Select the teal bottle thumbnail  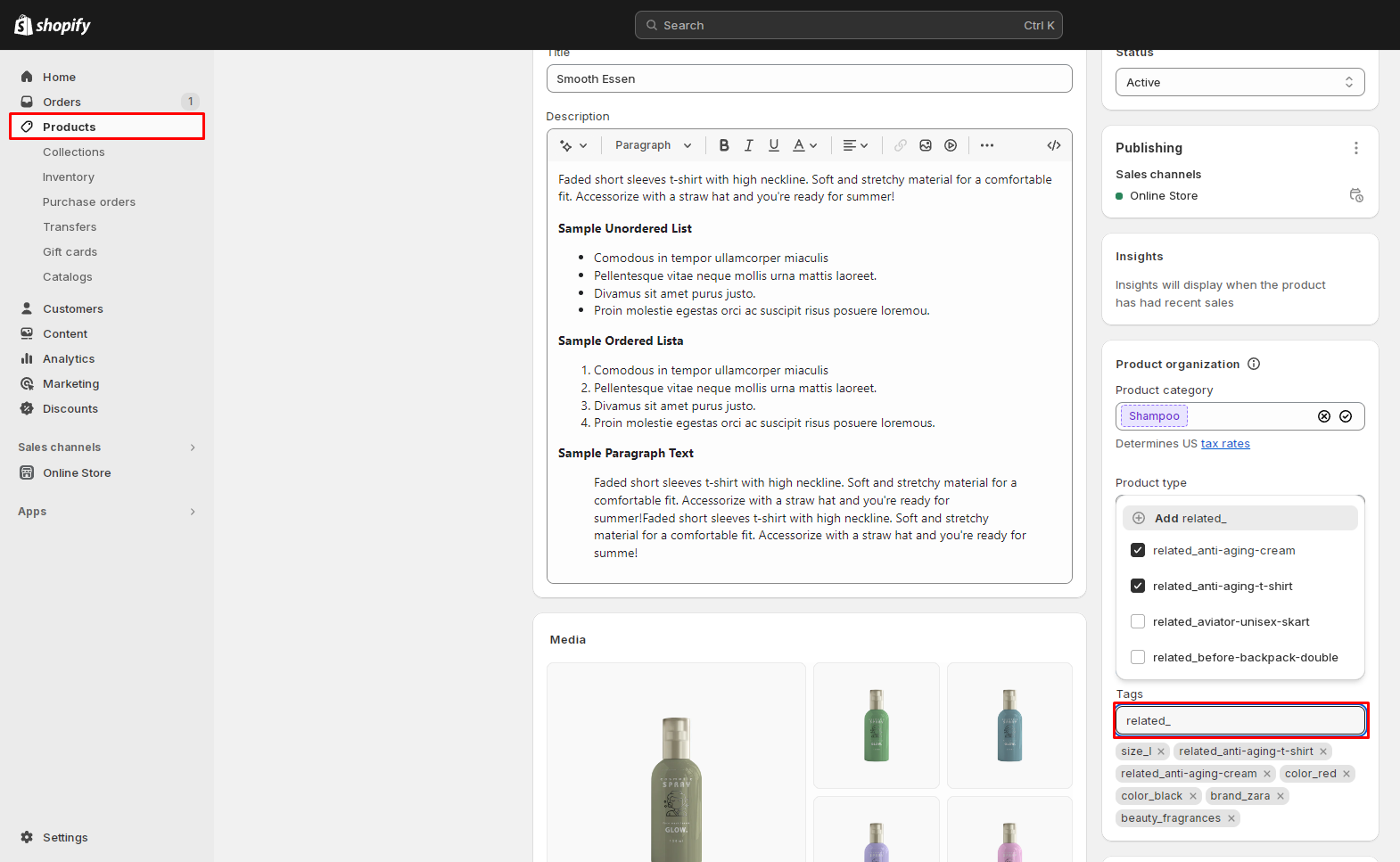pos(1009,726)
